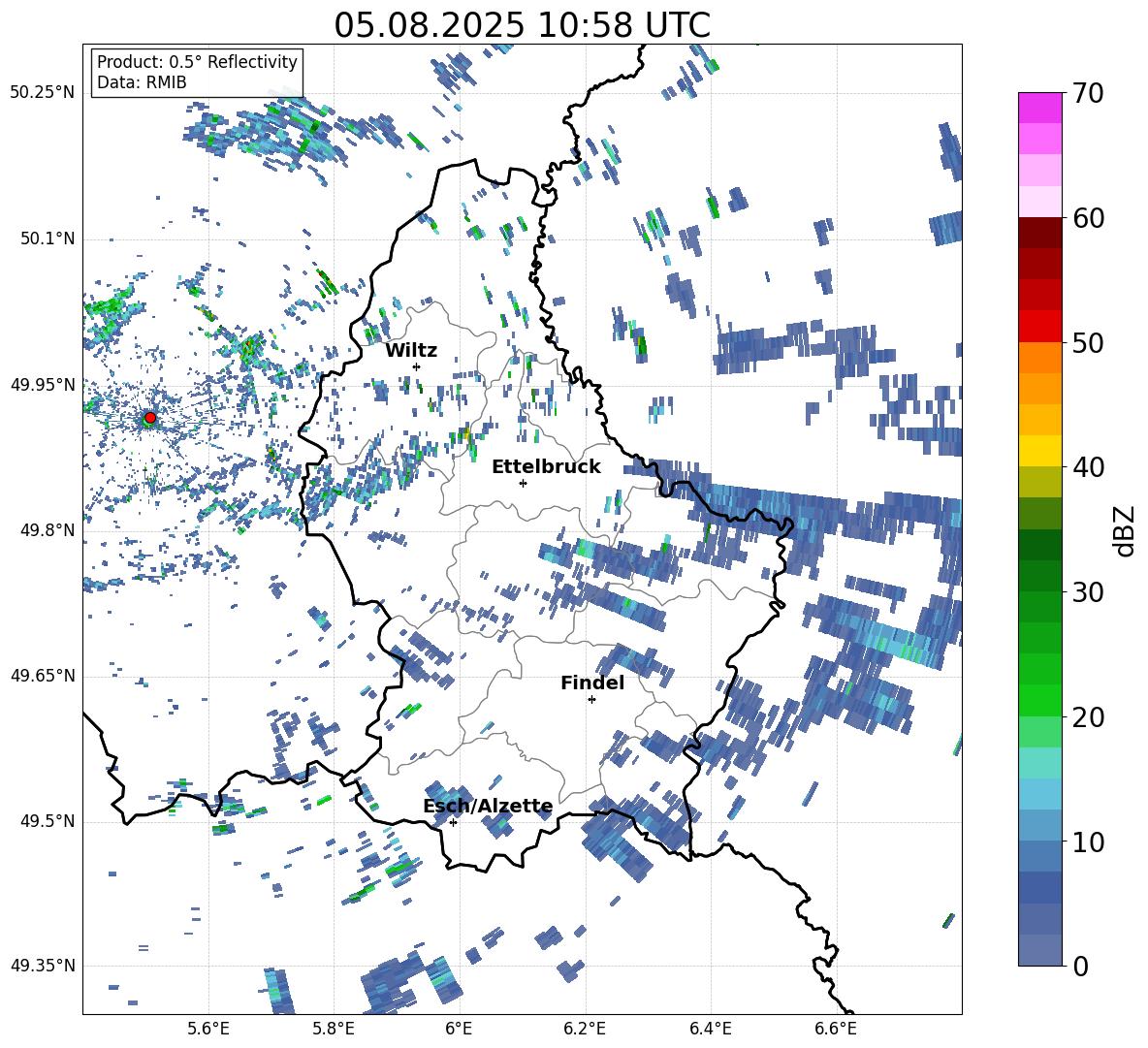
Task: Click the bright red colorbar segment above 50
Action: tap(1039, 327)
